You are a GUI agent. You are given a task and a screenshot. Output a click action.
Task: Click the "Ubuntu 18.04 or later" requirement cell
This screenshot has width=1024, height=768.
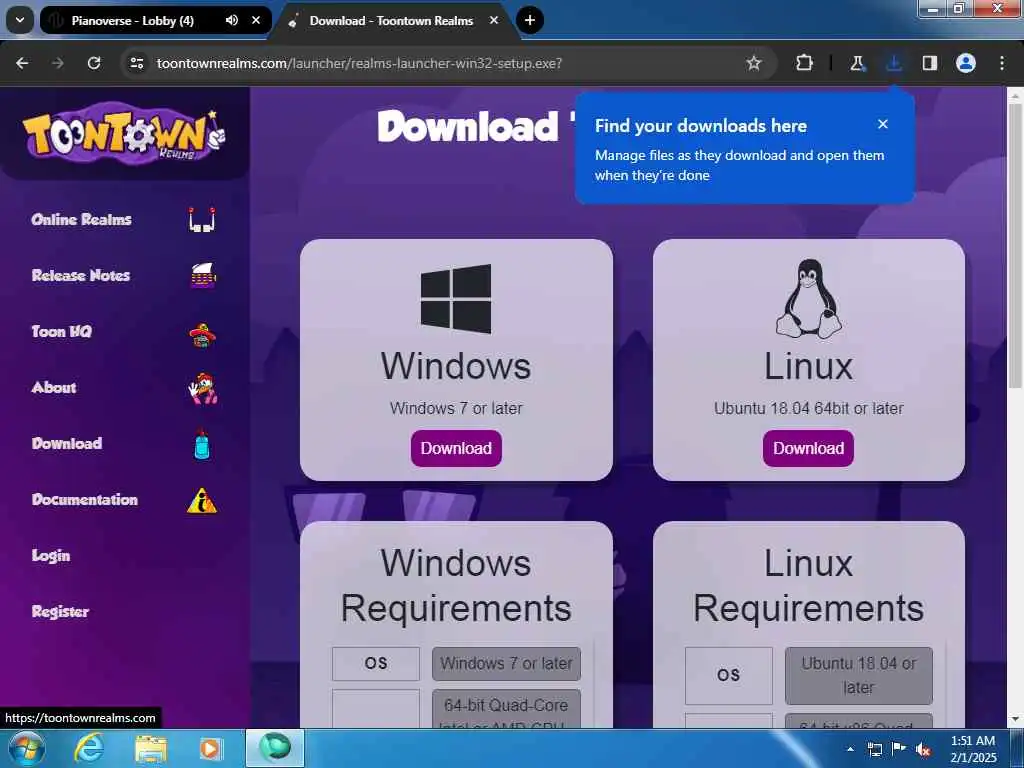859,675
